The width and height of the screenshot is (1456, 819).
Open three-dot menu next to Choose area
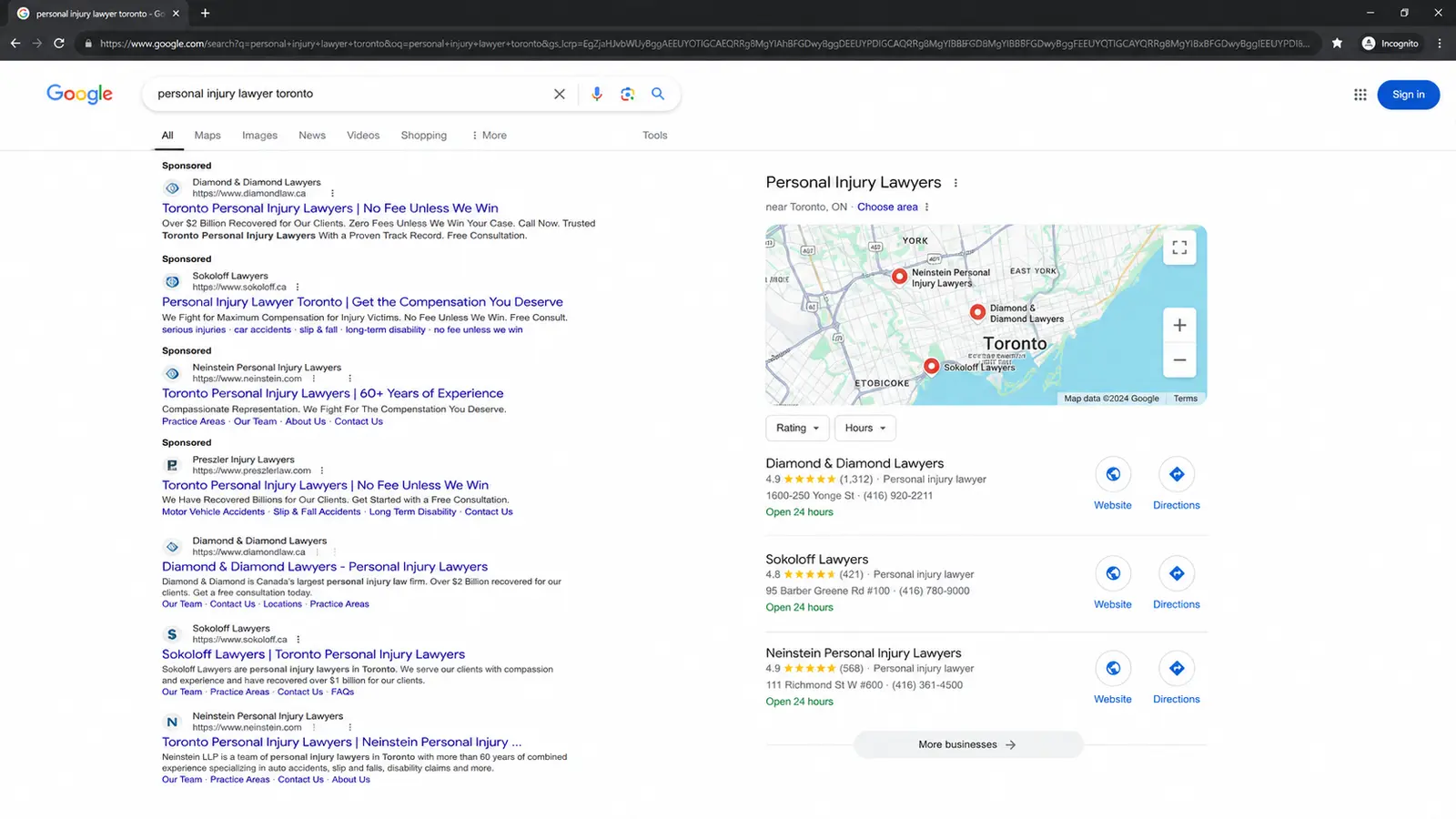(927, 207)
